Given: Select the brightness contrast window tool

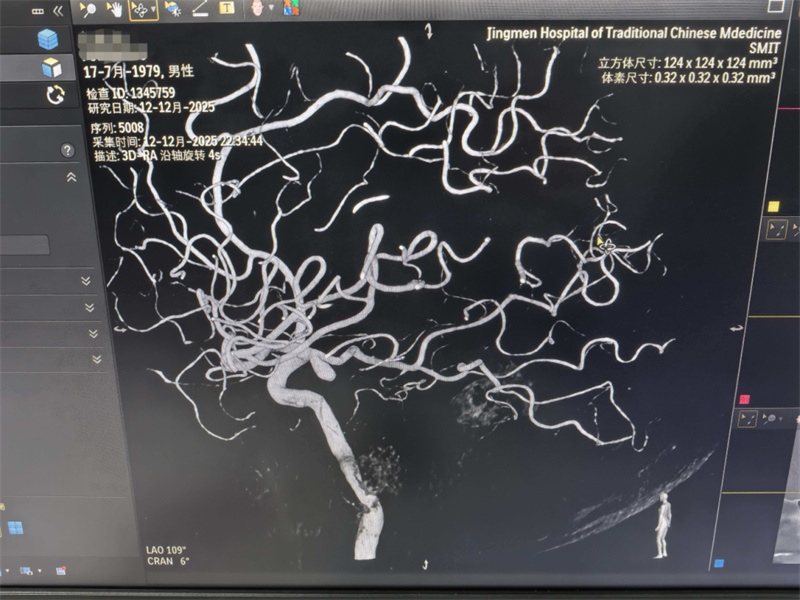Looking at the screenshot, I should click(x=172, y=9).
